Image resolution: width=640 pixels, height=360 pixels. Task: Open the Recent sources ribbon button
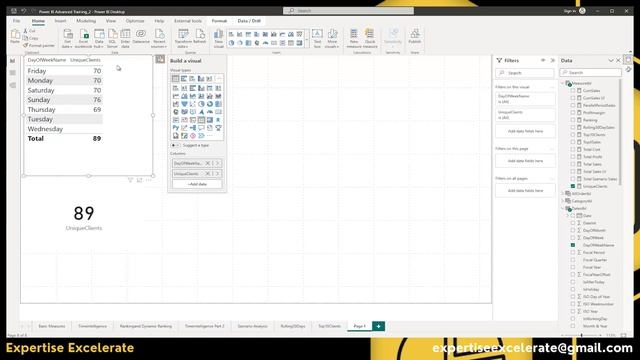(x=159, y=39)
